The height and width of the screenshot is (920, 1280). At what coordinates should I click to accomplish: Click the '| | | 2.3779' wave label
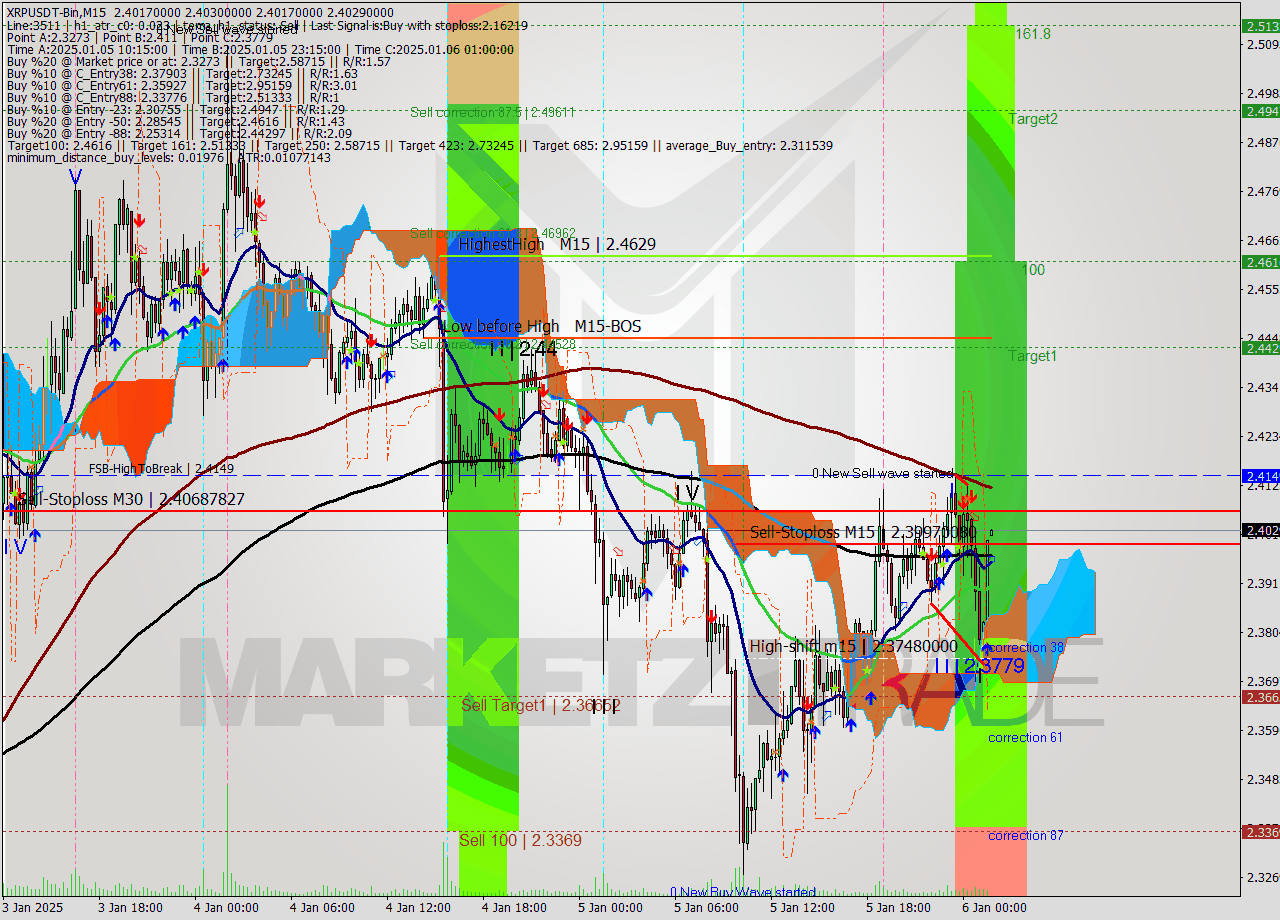click(x=980, y=665)
